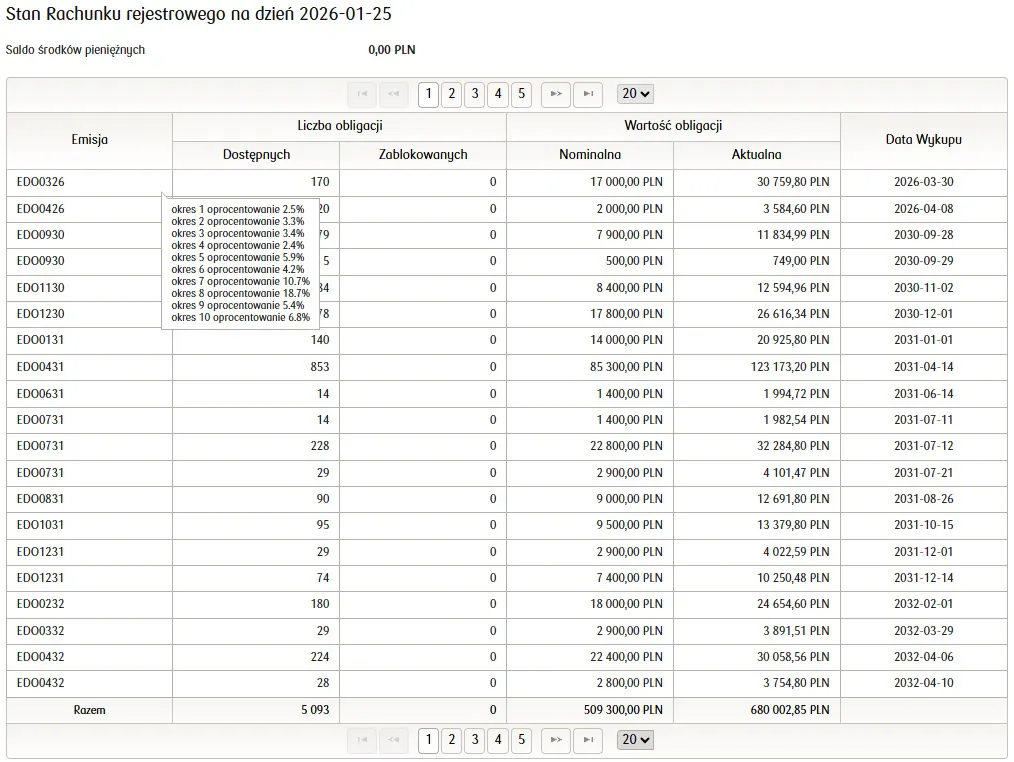1014x762 pixels.
Task: Advance to the next page using the bottom paginator arrow
Action: coord(556,740)
